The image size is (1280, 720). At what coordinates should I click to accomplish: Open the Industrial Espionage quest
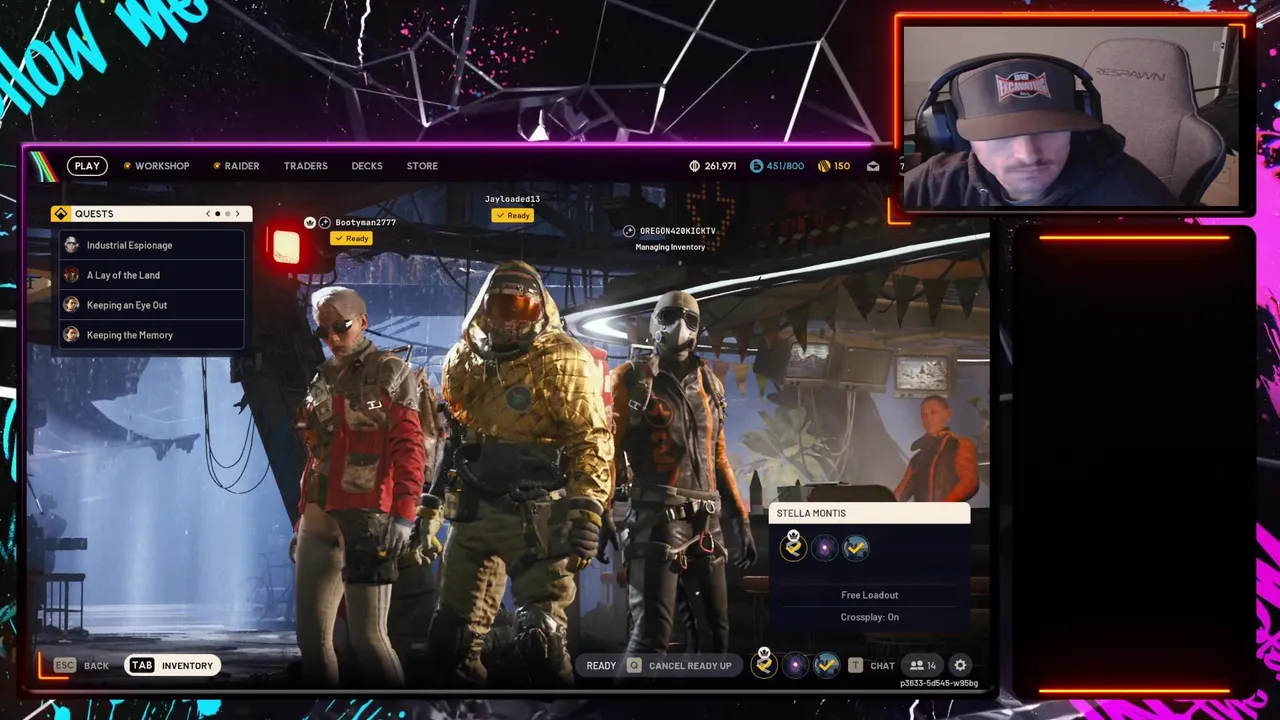coord(150,245)
